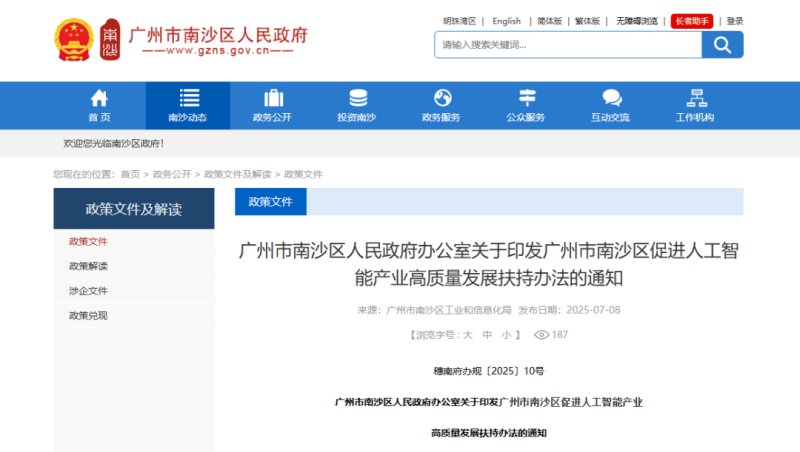Click the 公众服务 signpost icon
This screenshot has height=452, width=800.
pyautogui.click(x=526, y=98)
